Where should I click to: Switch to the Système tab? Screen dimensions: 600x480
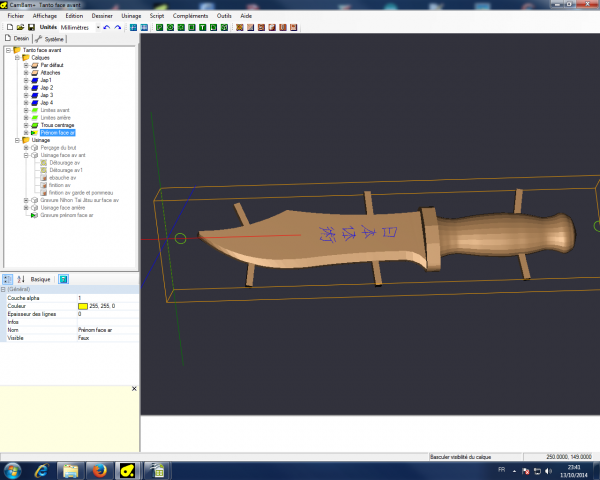coord(50,39)
